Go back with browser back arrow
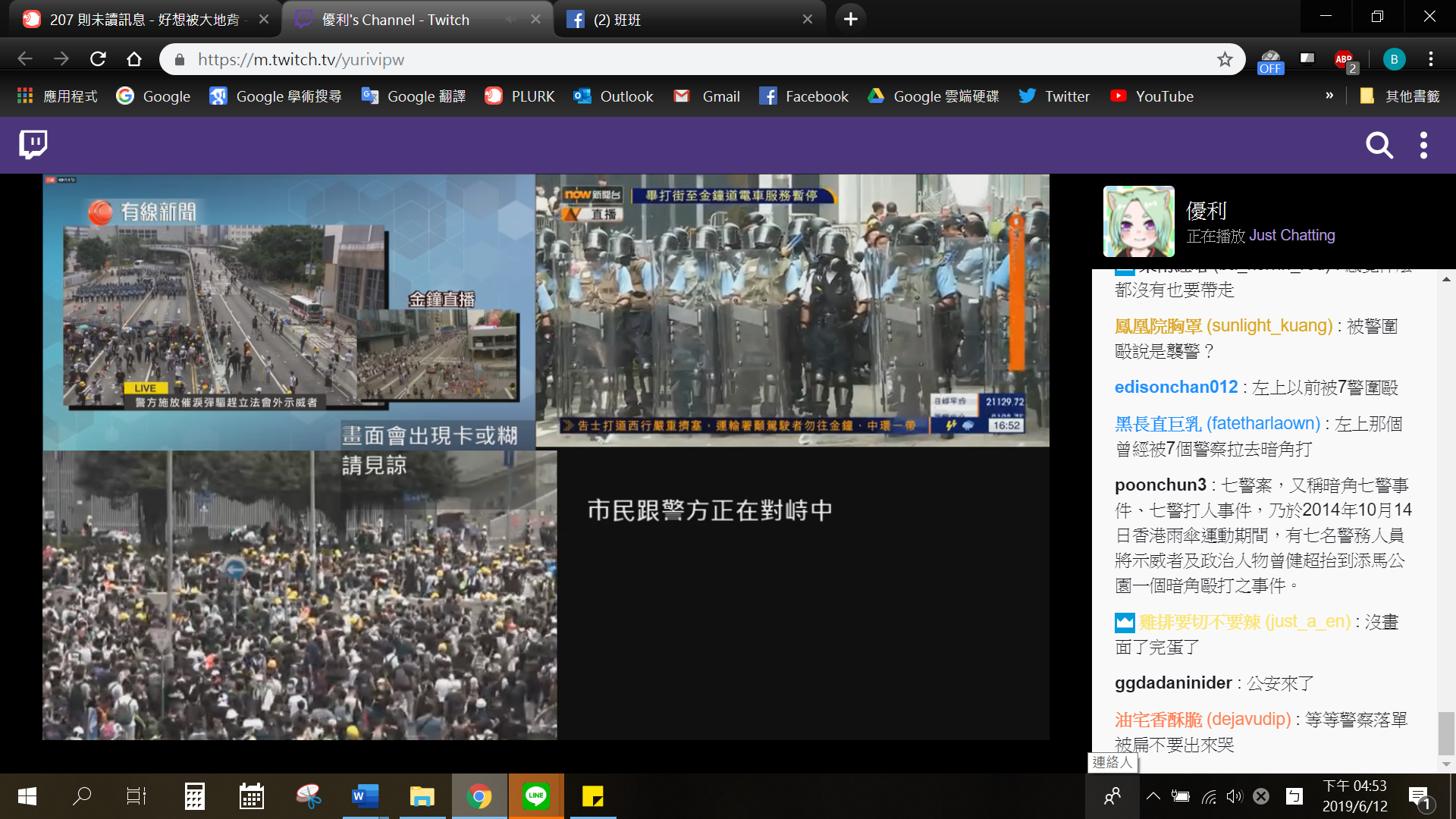 click(x=25, y=59)
